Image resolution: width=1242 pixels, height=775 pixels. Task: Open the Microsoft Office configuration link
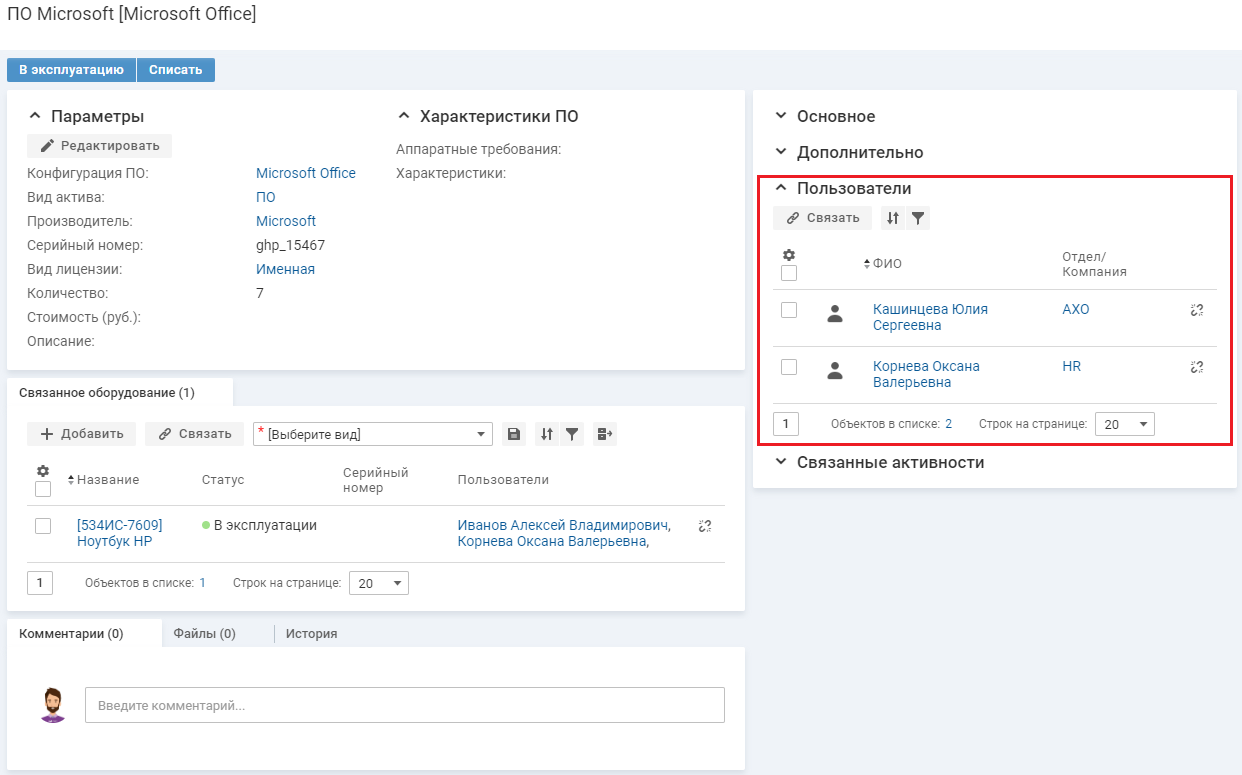(305, 173)
